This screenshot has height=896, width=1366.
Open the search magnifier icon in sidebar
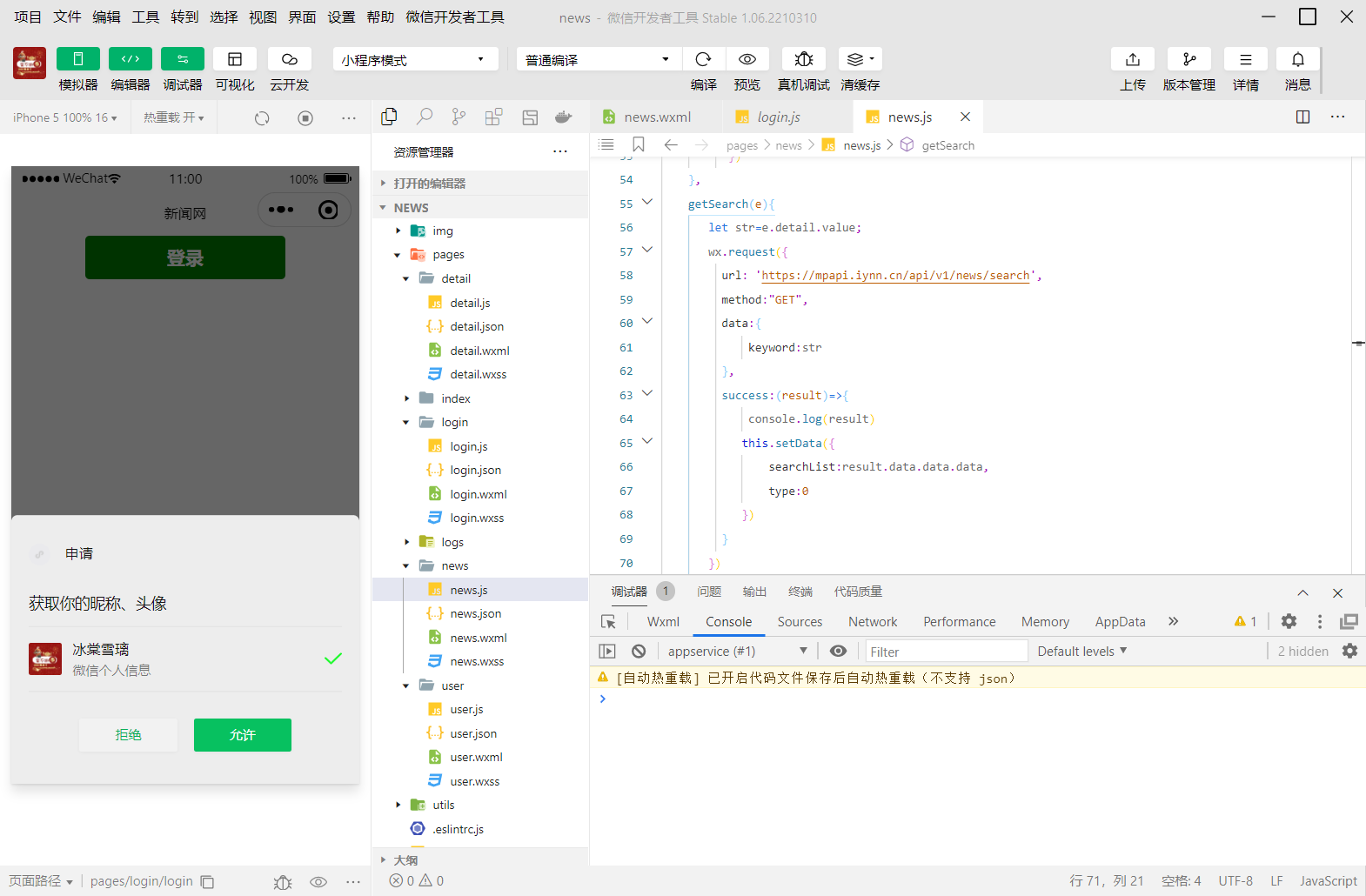[x=425, y=117]
